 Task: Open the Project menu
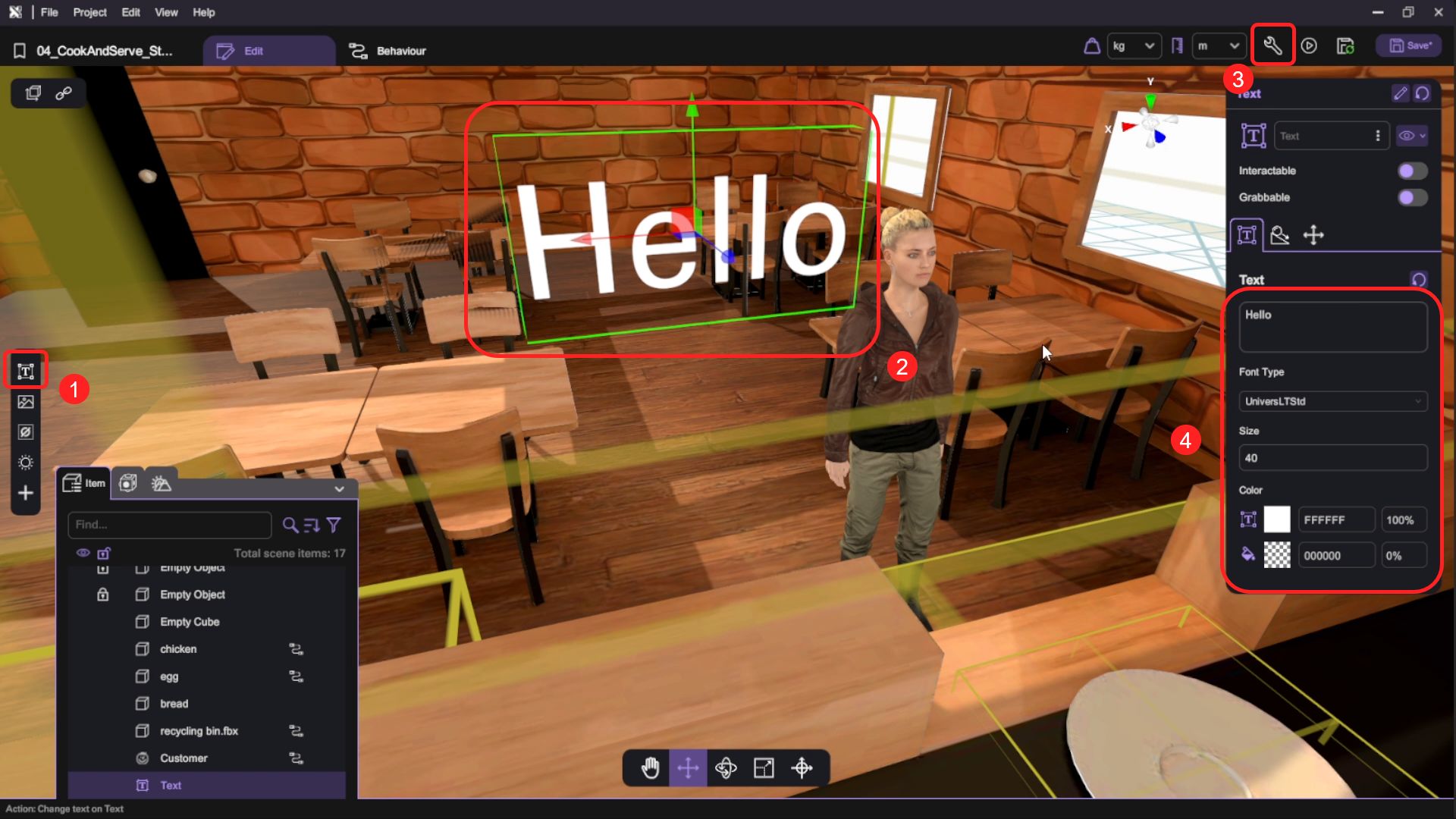coord(89,12)
